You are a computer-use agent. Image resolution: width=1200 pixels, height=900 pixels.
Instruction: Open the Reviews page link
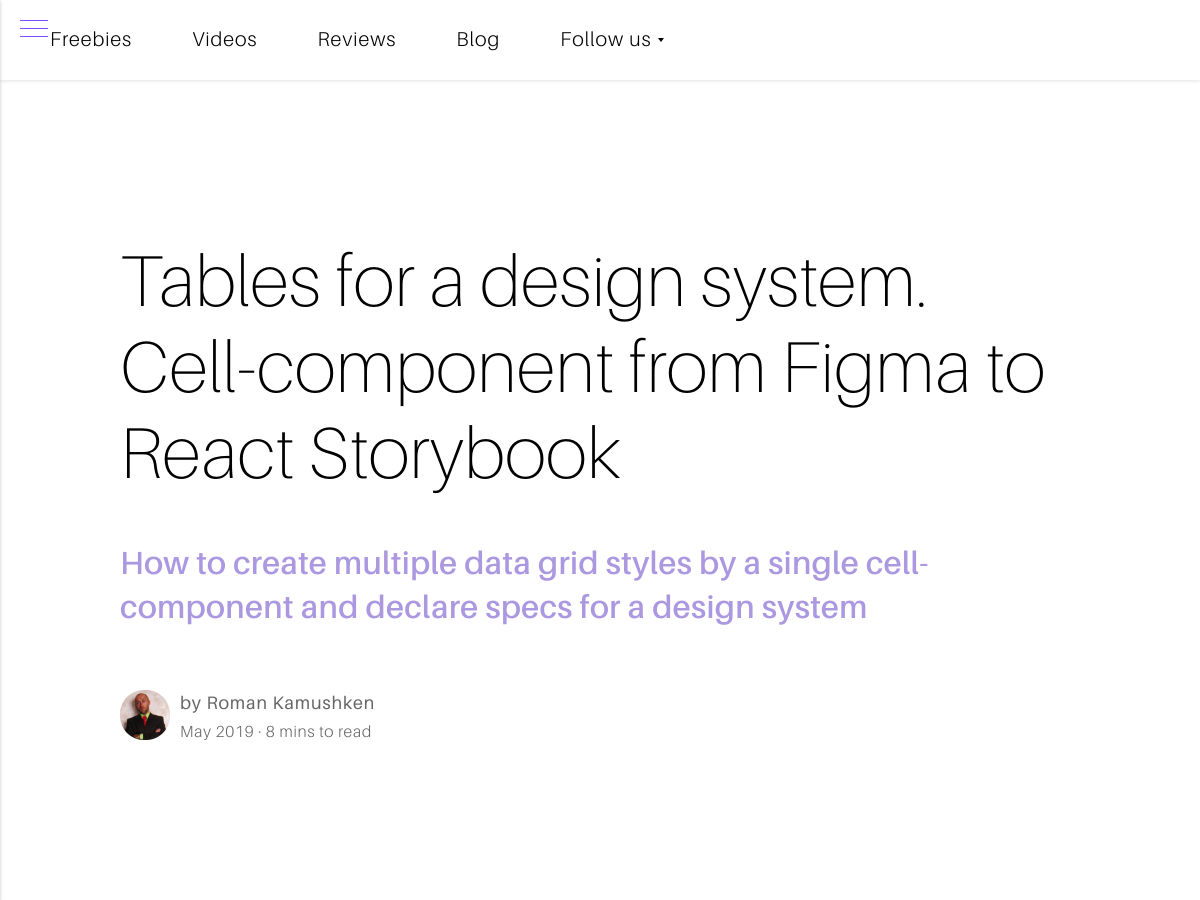point(356,40)
